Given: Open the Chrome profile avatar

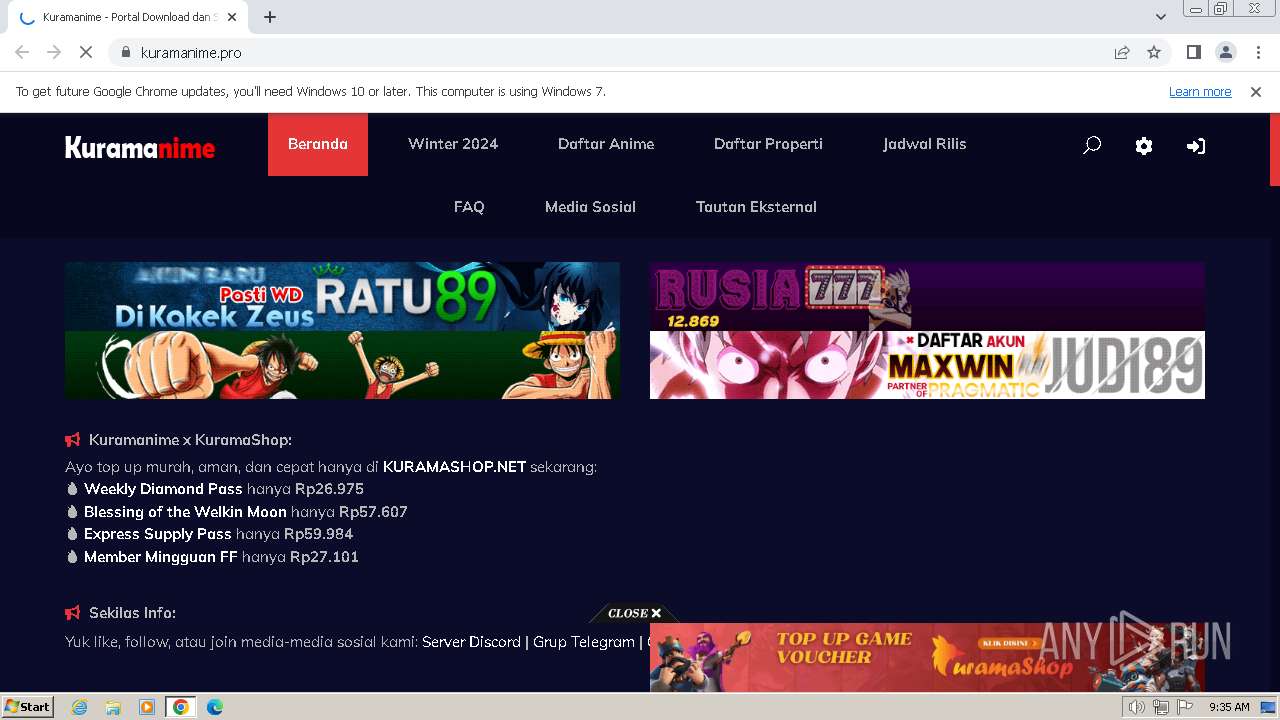Looking at the screenshot, I should tap(1226, 52).
